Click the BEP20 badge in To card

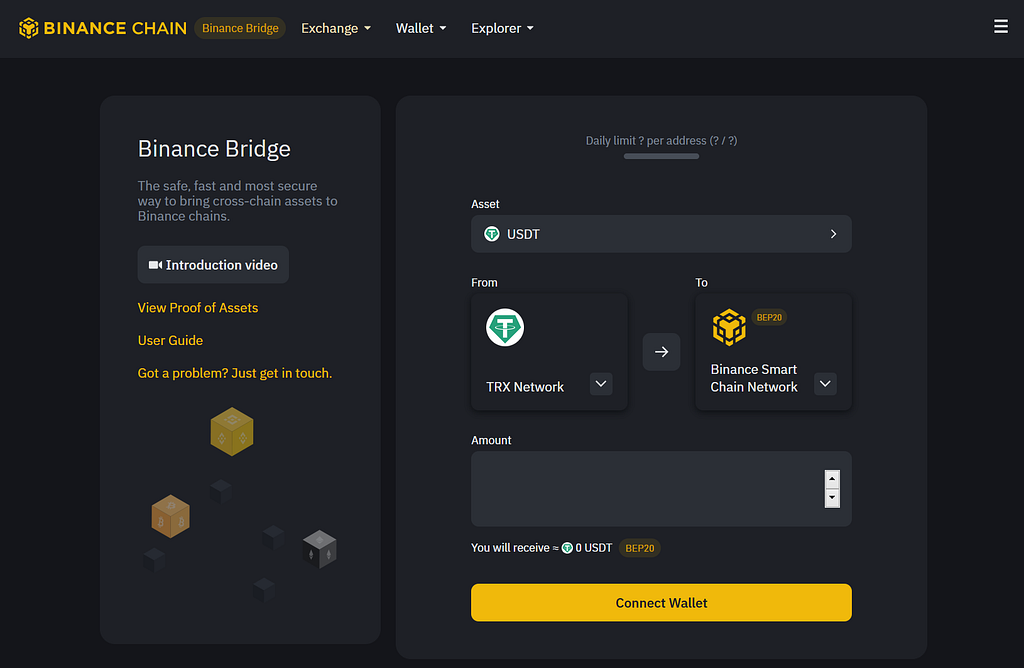(769, 317)
